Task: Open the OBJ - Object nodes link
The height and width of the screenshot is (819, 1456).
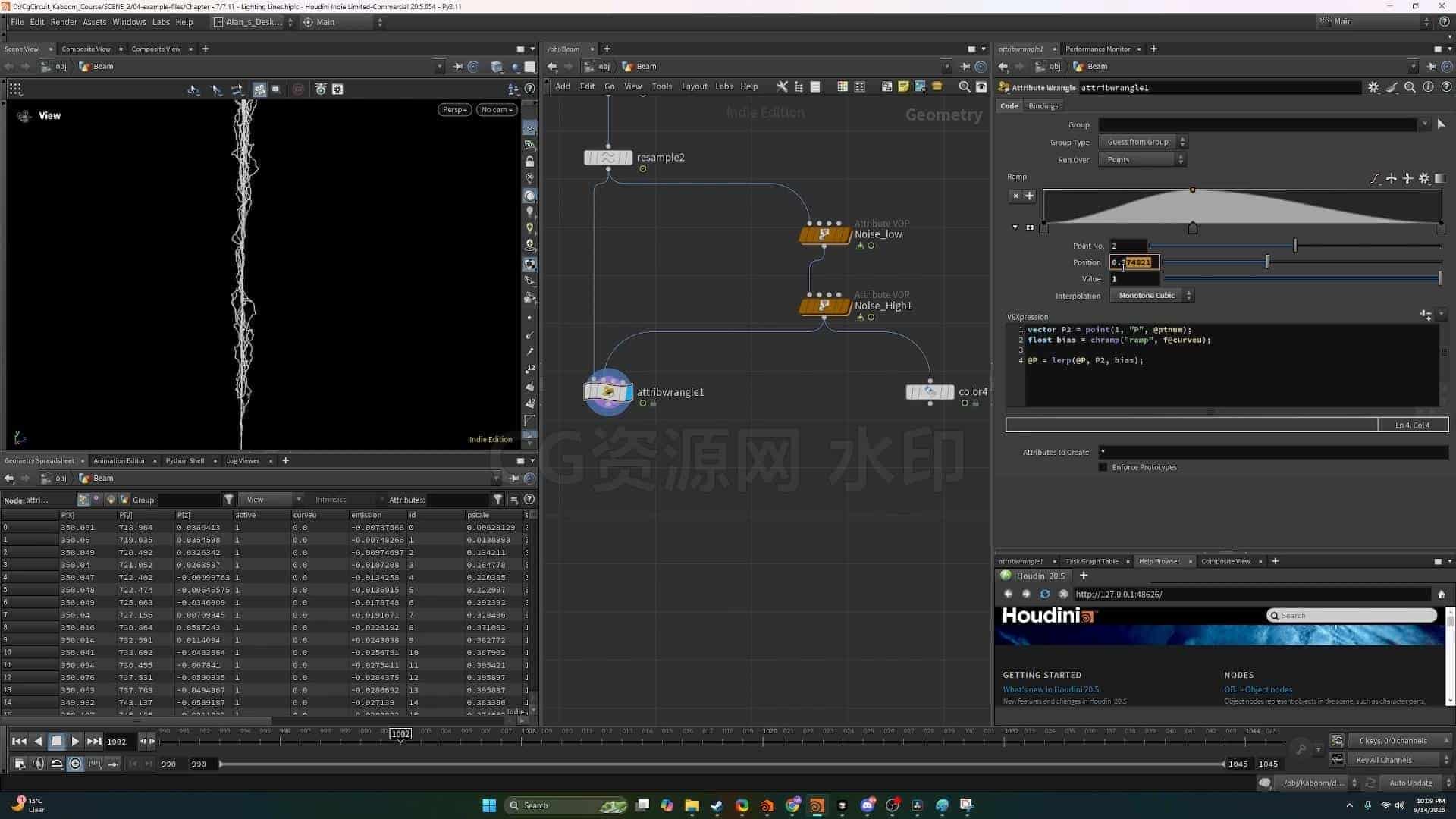Action: (1258, 689)
